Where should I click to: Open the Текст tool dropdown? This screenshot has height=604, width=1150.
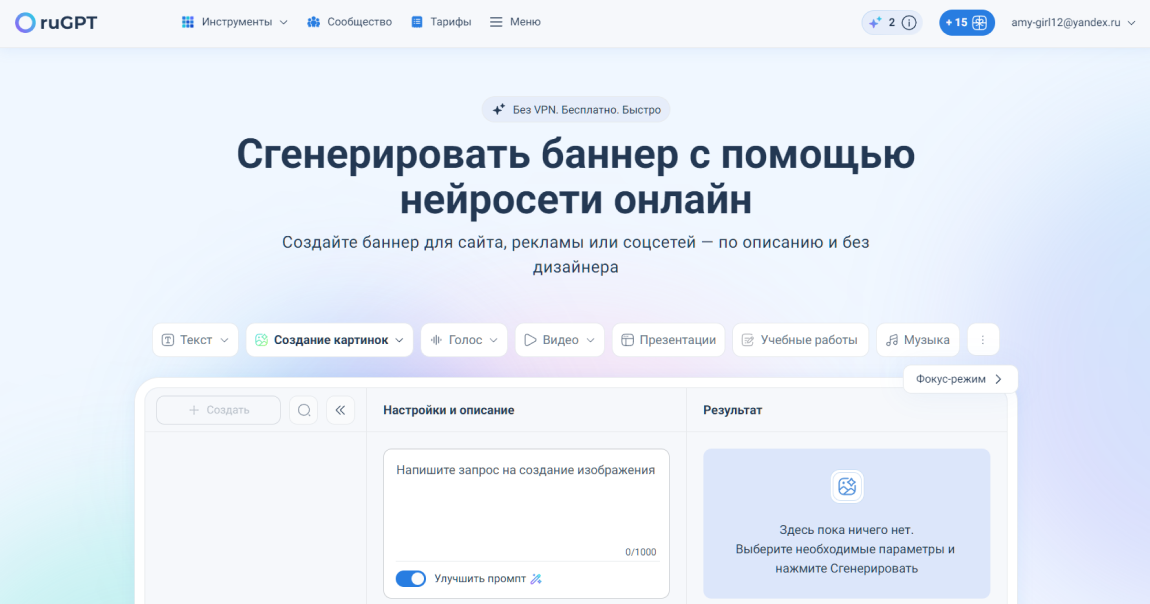[x=195, y=340]
